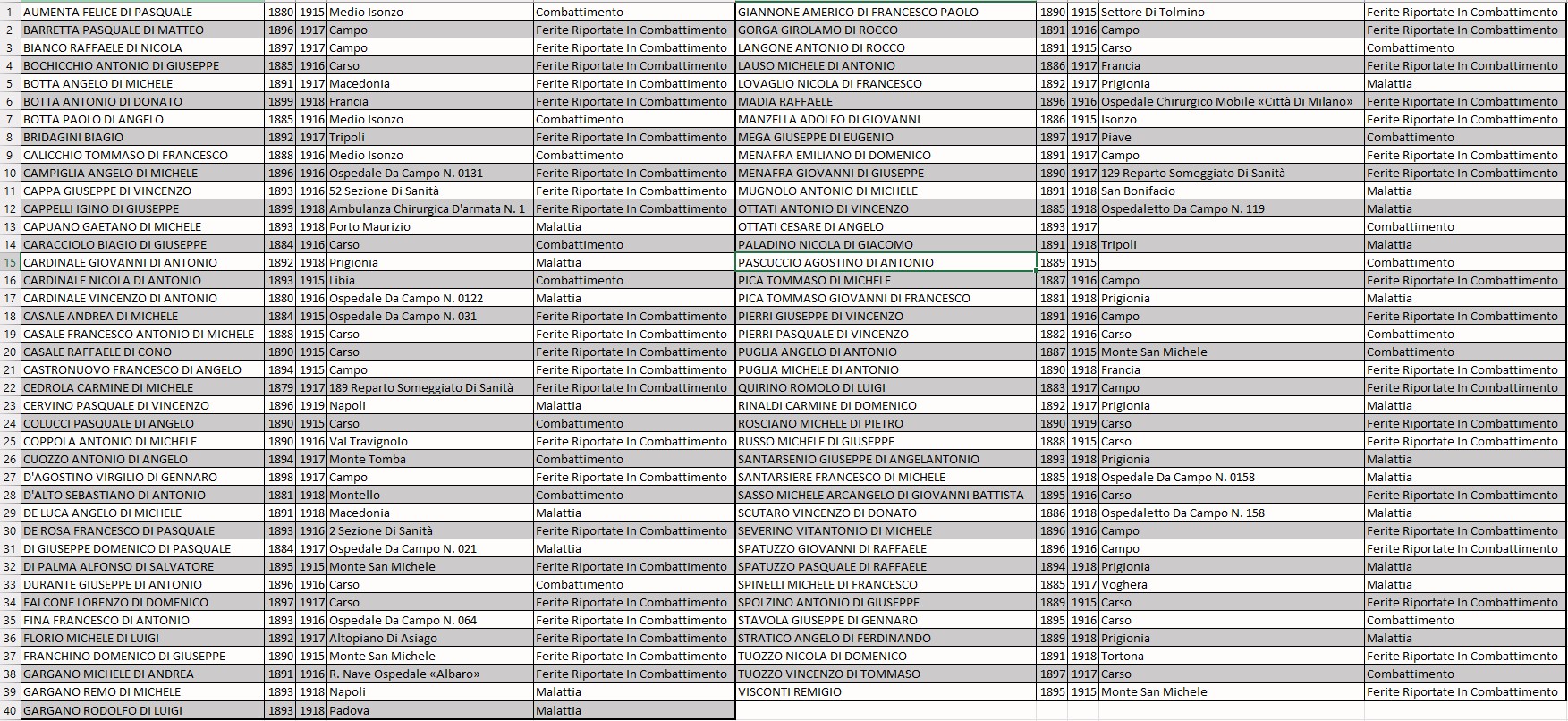This screenshot has width=1568, height=721.
Task: Click row header number 30
Action: tap(10, 530)
